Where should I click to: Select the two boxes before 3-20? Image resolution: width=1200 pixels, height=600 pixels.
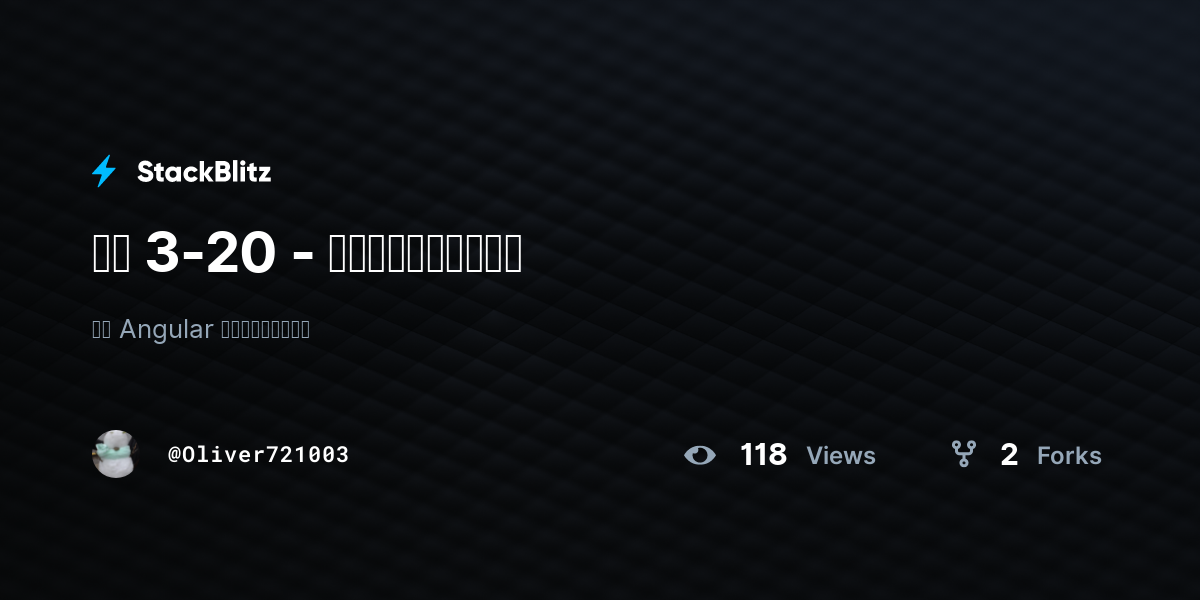pos(111,254)
